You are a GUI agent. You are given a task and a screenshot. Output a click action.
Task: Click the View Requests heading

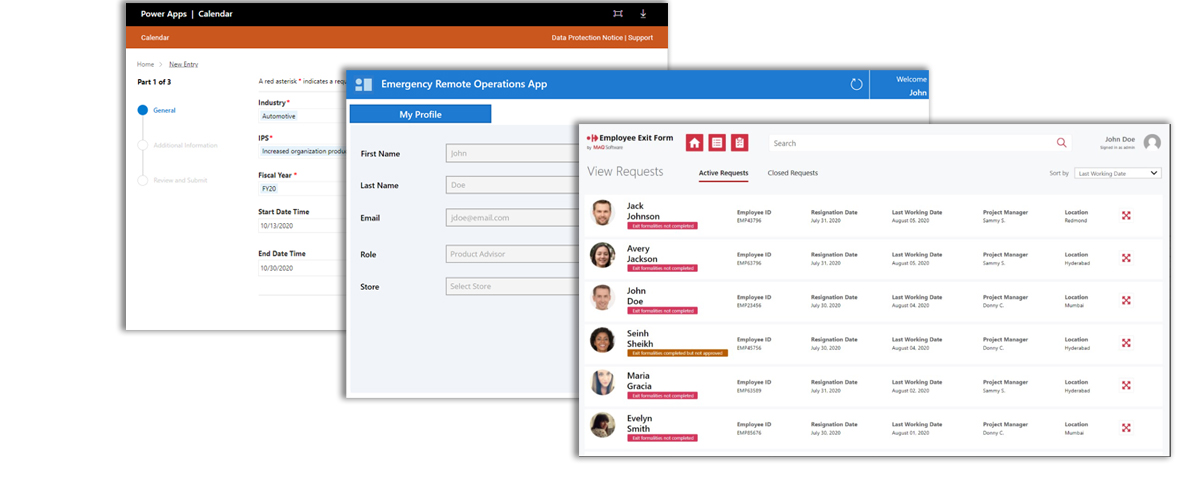click(x=625, y=172)
